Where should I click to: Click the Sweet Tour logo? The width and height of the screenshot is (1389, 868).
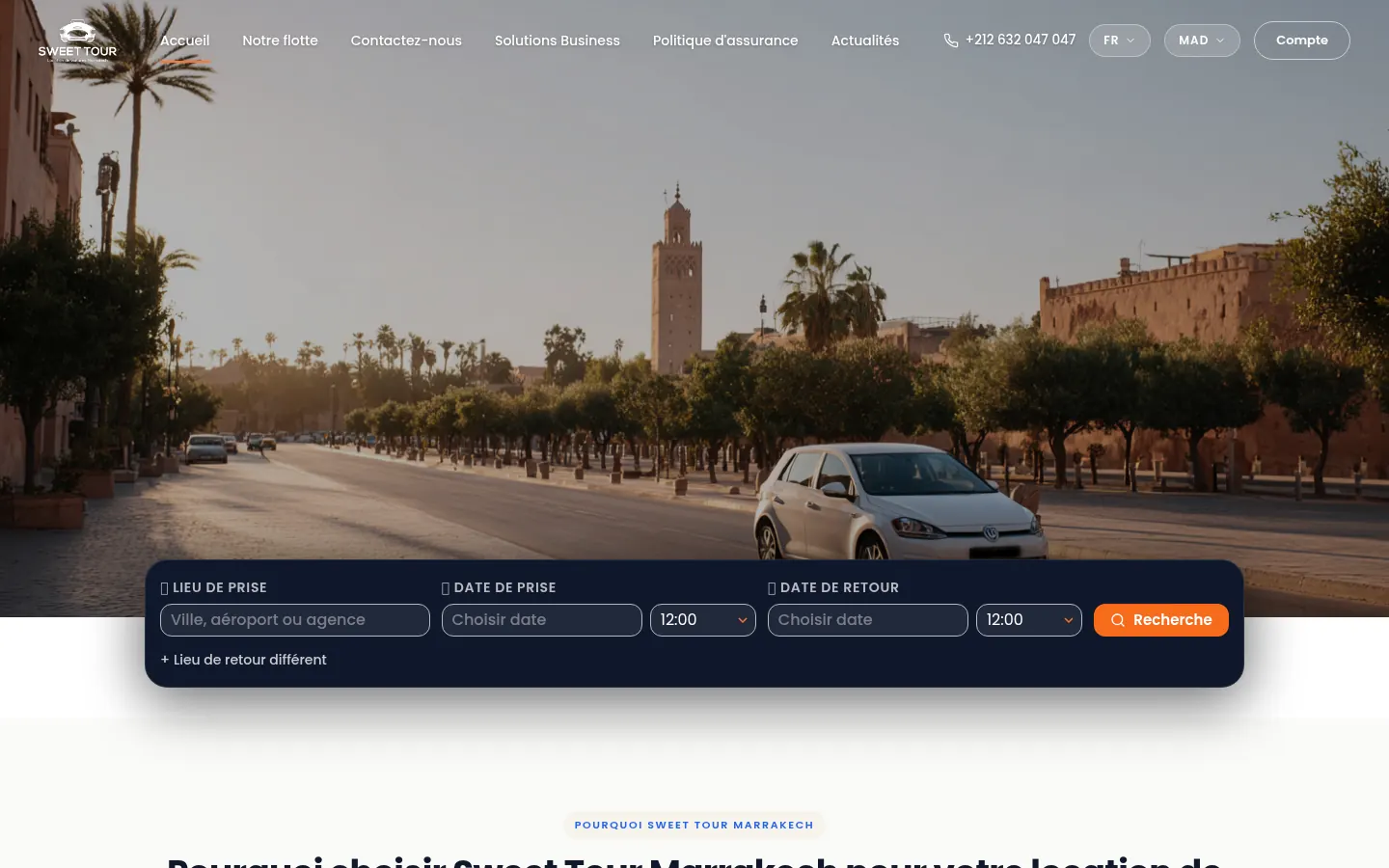(x=77, y=41)
